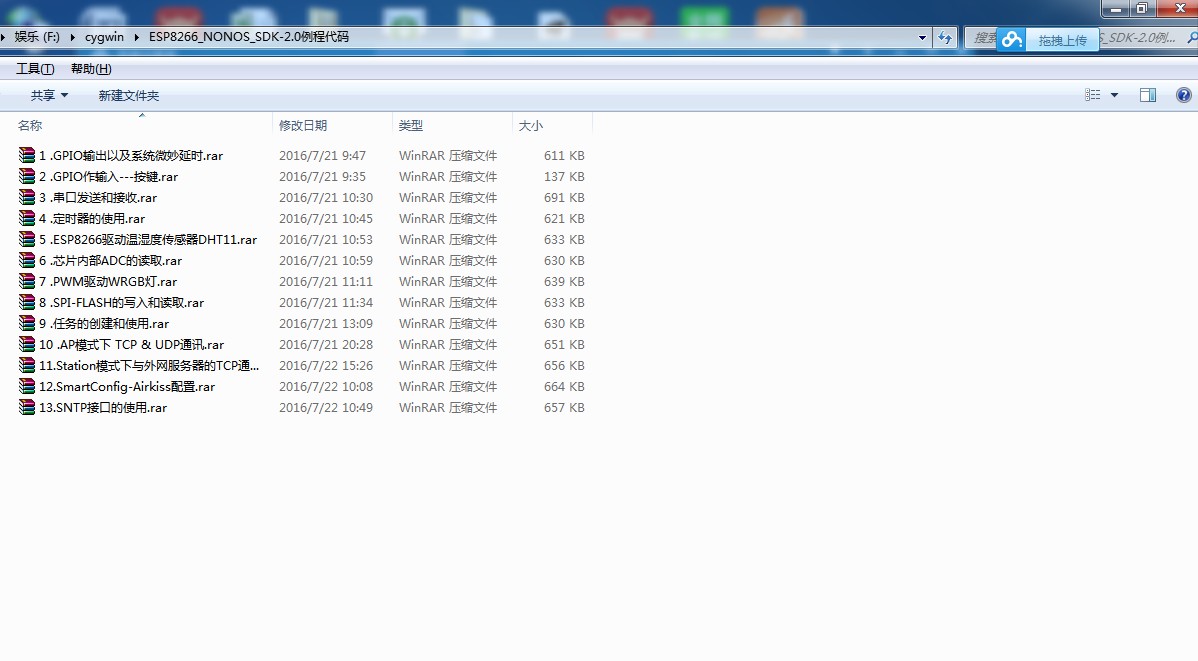The height and width of the screenshot is (661, 1198).
Task: Click the cloud upload icon
Action: 1012,40
